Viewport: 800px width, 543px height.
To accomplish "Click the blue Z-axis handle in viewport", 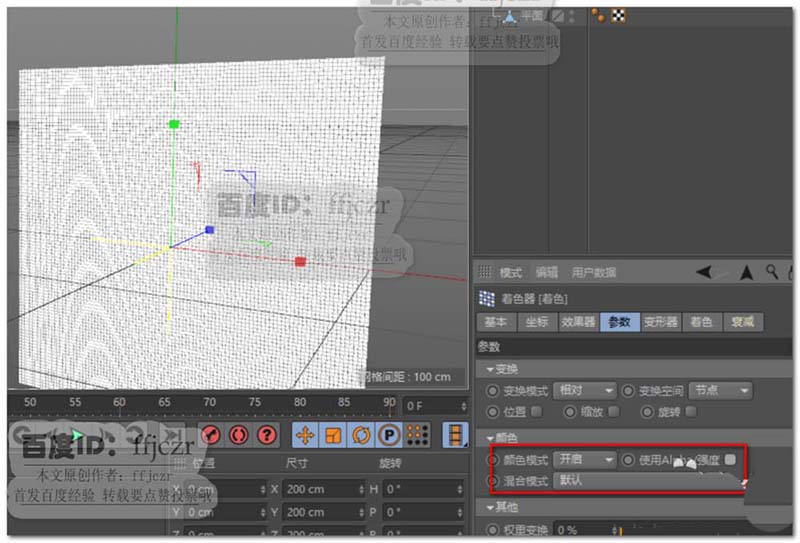I will click(209, 230).
